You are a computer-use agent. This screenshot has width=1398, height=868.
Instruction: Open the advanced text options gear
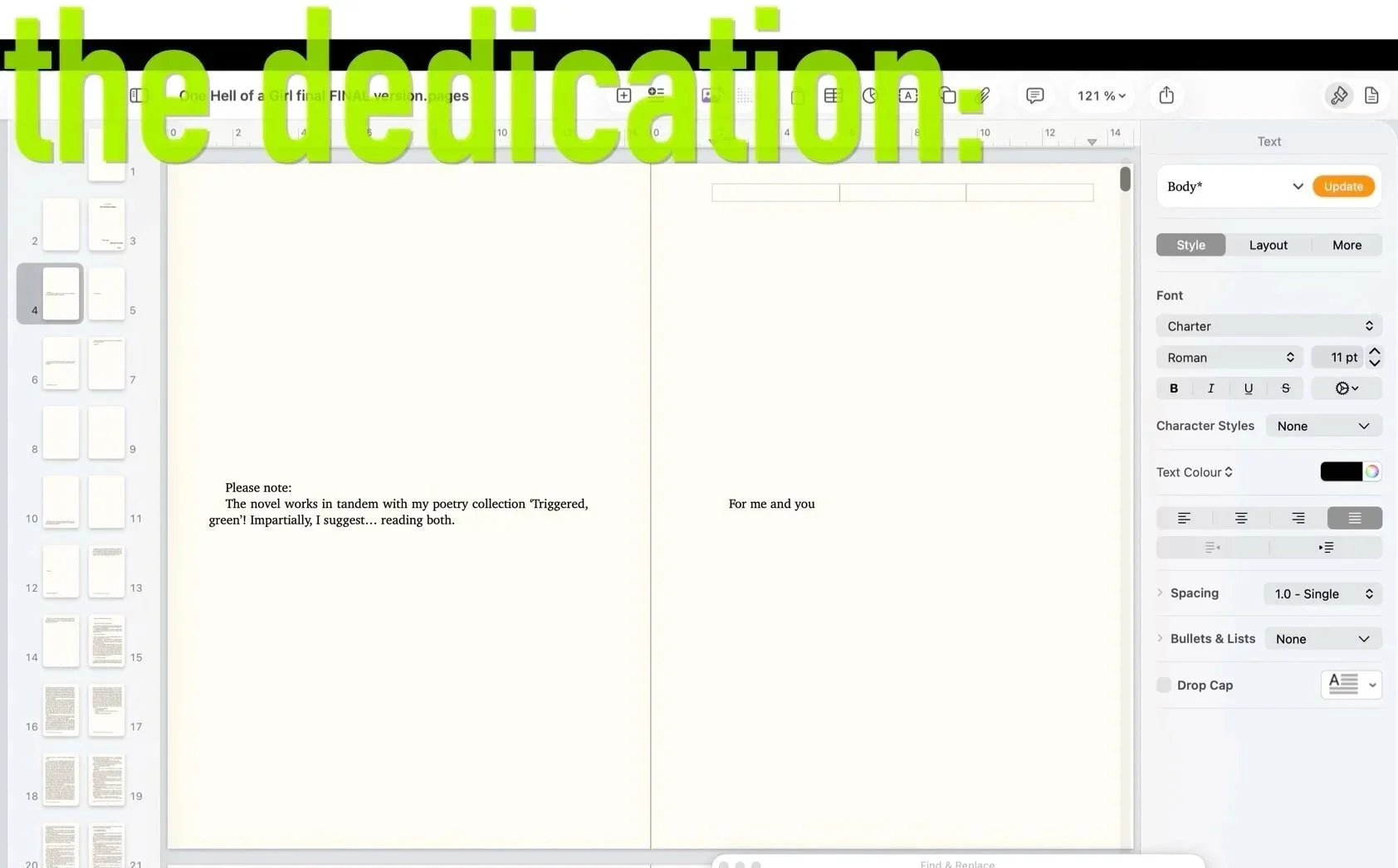pos(1347,388)
